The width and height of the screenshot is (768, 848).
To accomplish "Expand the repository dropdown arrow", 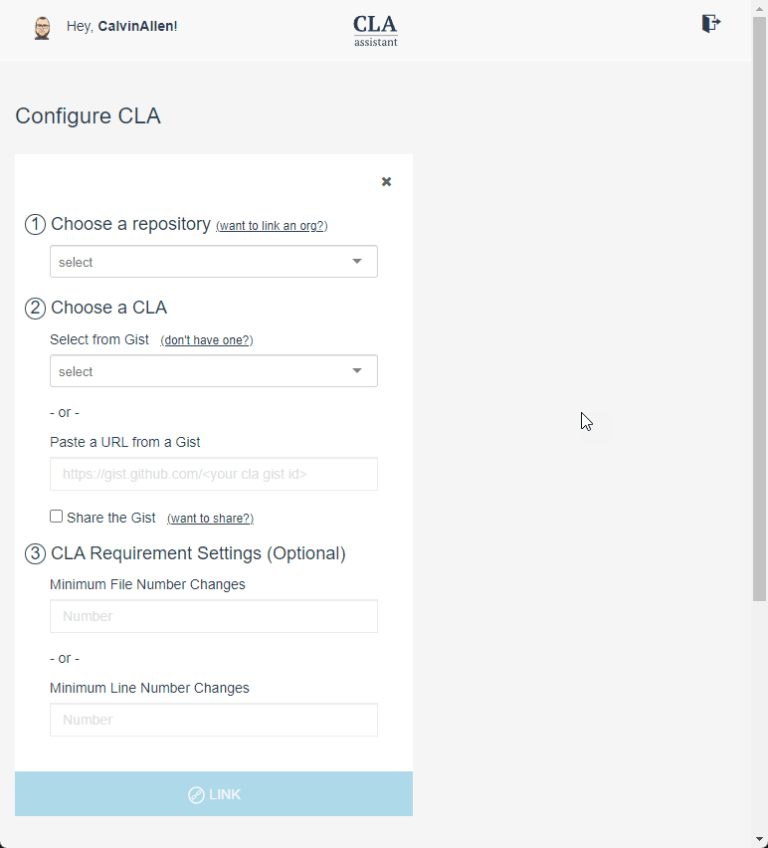I will point(357,261).
